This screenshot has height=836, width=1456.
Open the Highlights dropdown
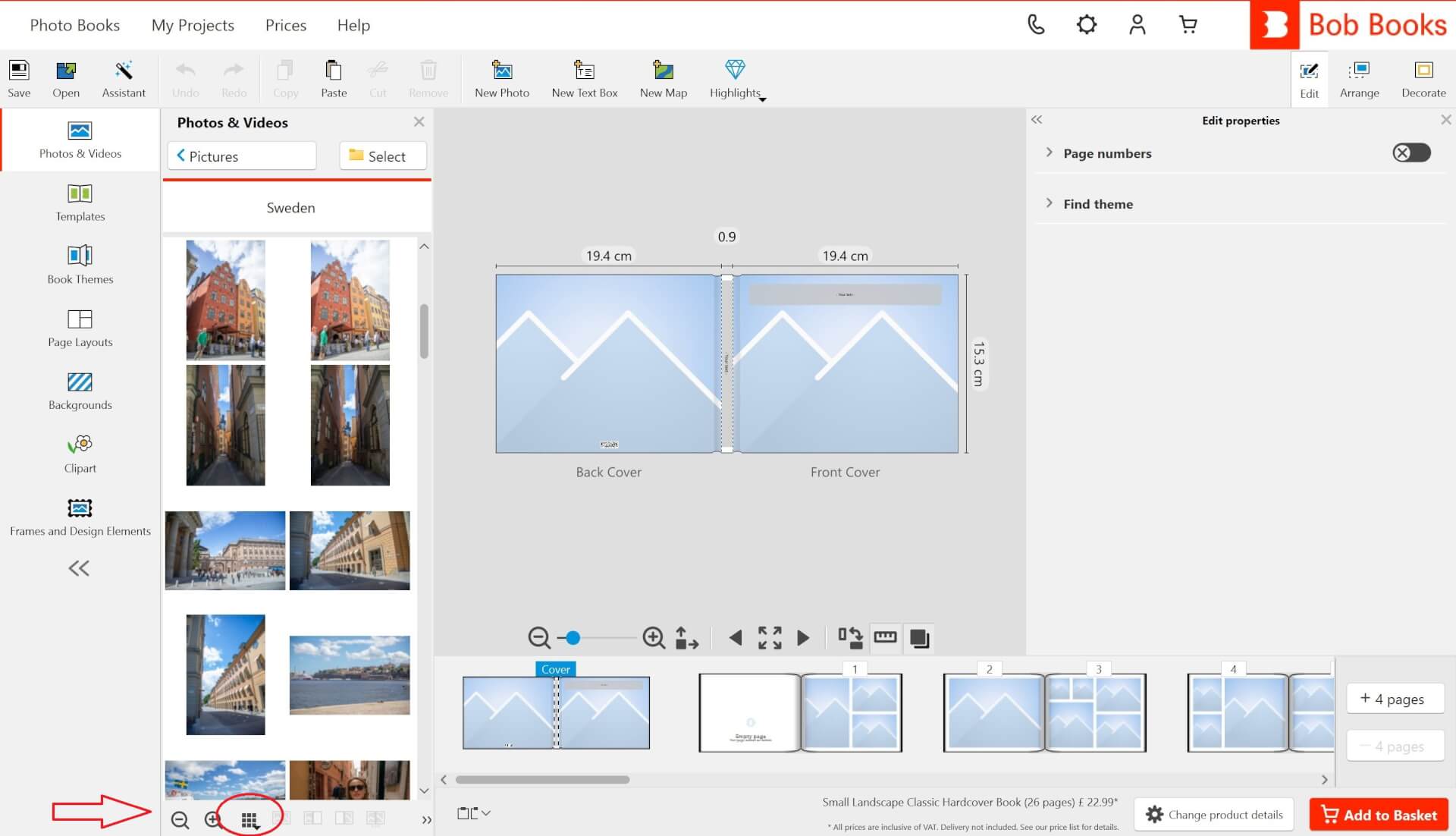[x=736, y=79]
